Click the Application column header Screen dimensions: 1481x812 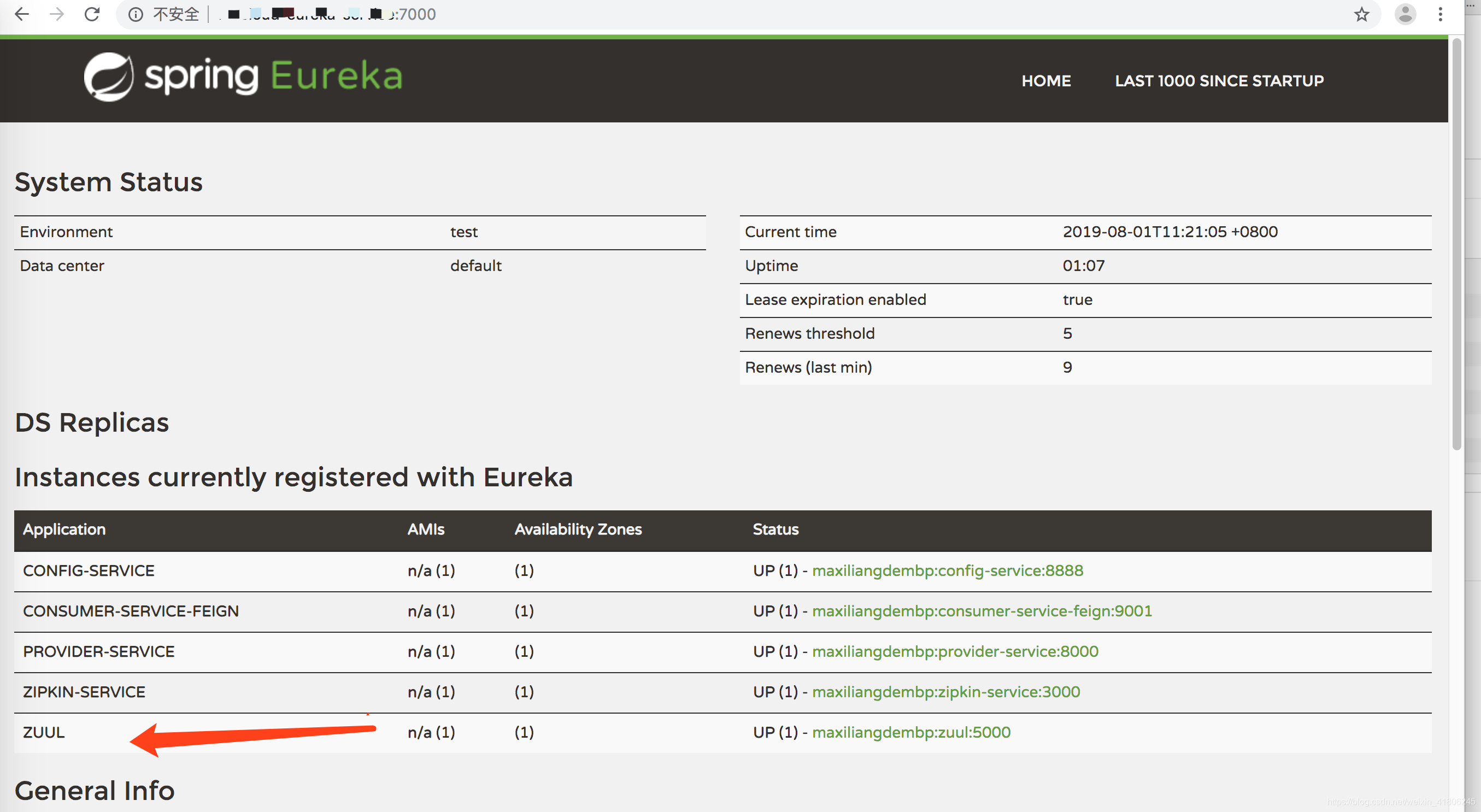[64, 529]
